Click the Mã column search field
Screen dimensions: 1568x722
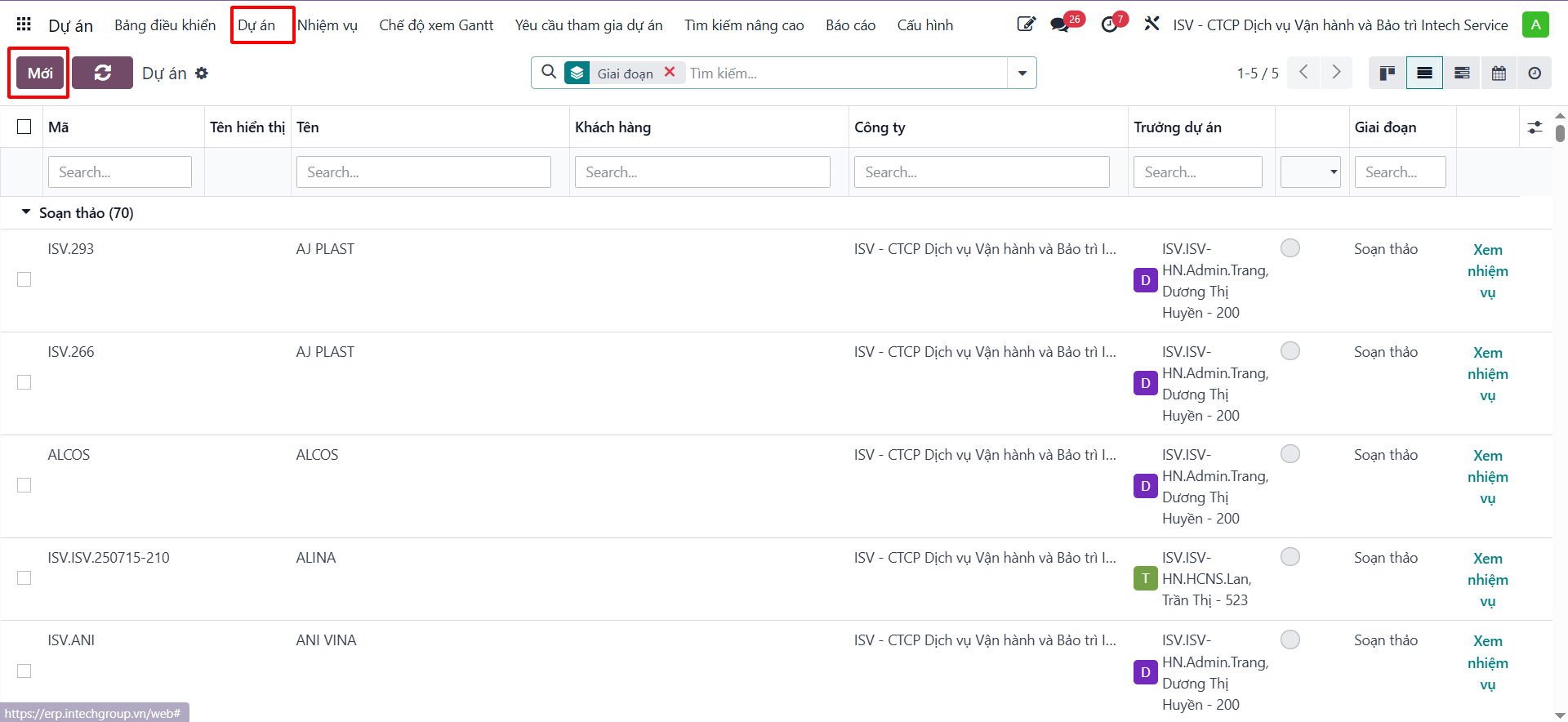tap(120, 172)
